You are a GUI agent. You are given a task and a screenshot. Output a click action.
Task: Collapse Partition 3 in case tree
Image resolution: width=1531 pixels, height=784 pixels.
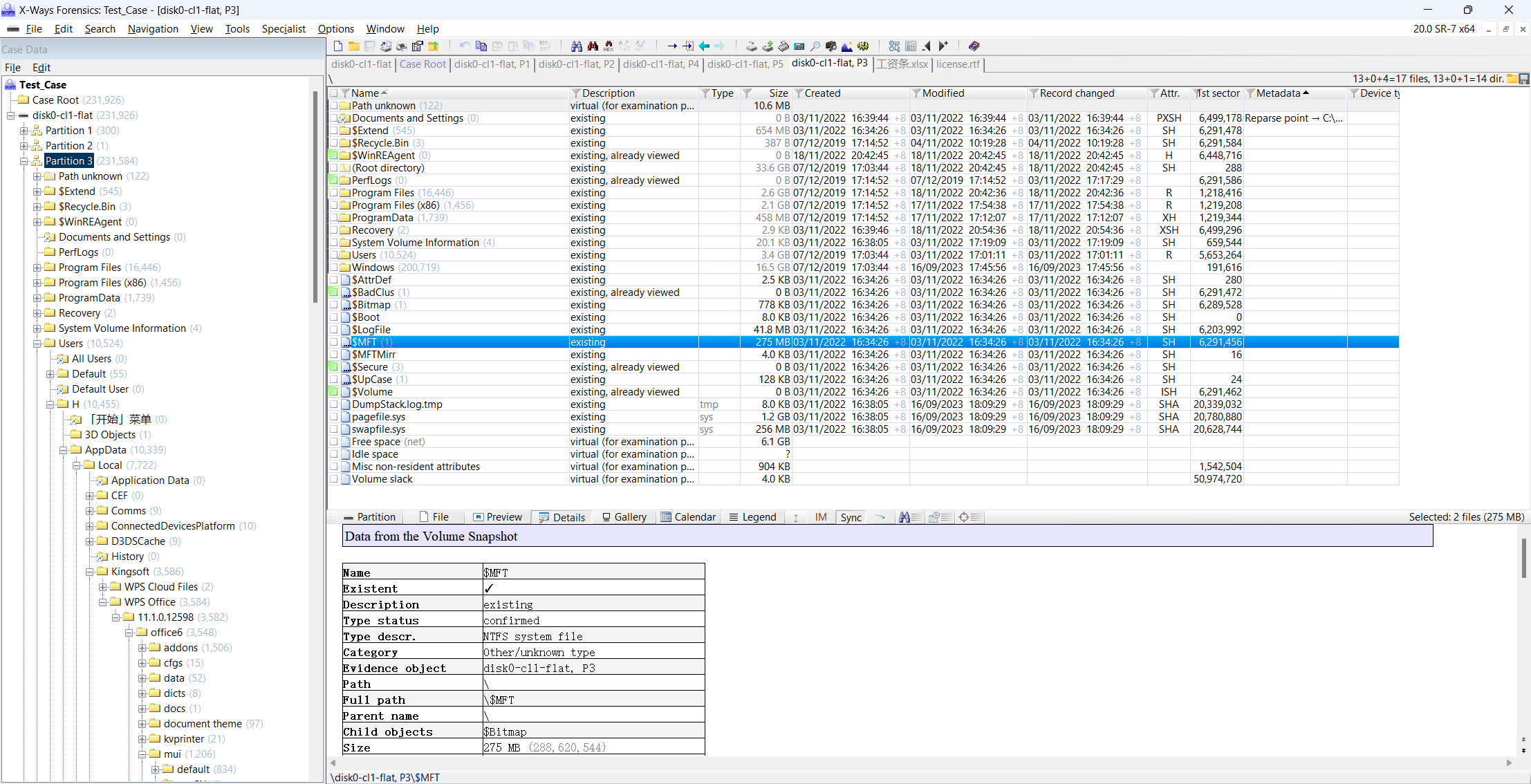pos(24,161)
